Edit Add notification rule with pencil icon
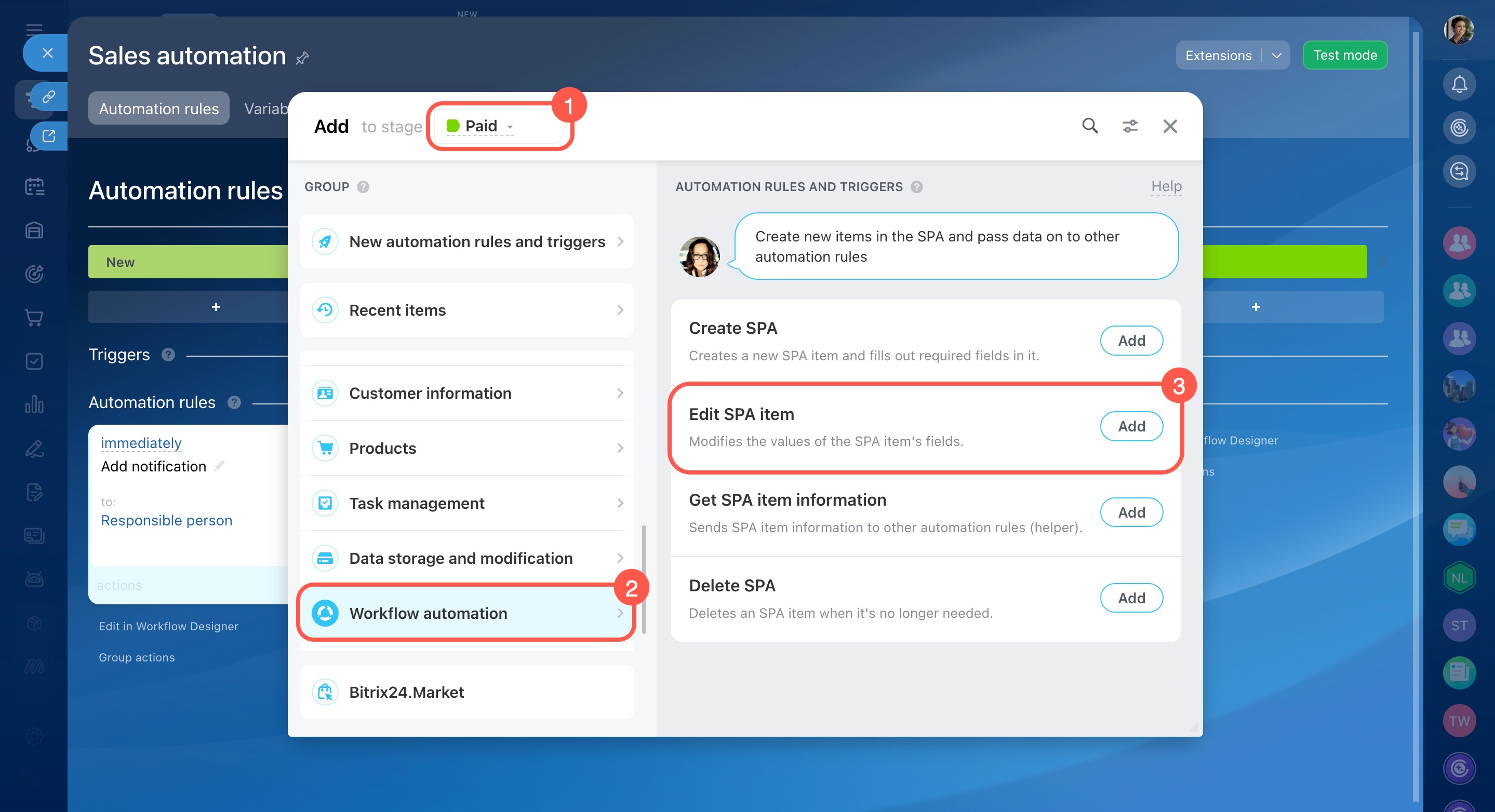 click(x=219, y=466)
